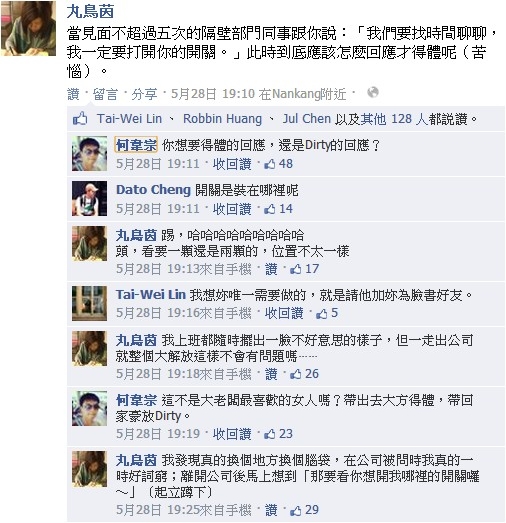Open the 23 likes thumb icon
The image size is (506, 523).
270,434
